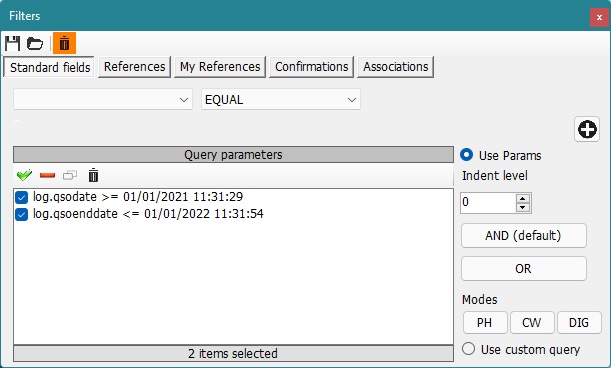Toggle checkbox for log.qsodate parameter
Viewport: 611px width, 368px height.
(21, 197)
